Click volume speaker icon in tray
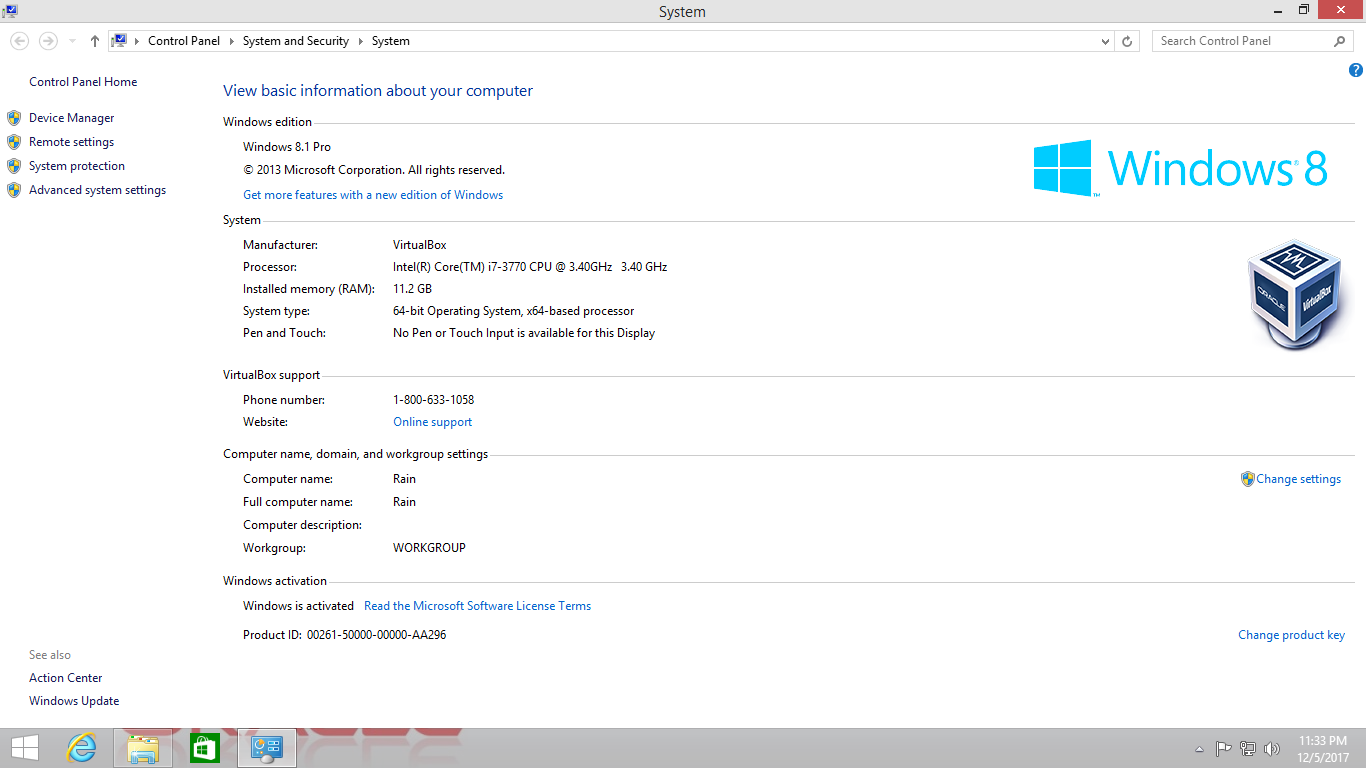1366x768 pixels. coord(1272,748)
